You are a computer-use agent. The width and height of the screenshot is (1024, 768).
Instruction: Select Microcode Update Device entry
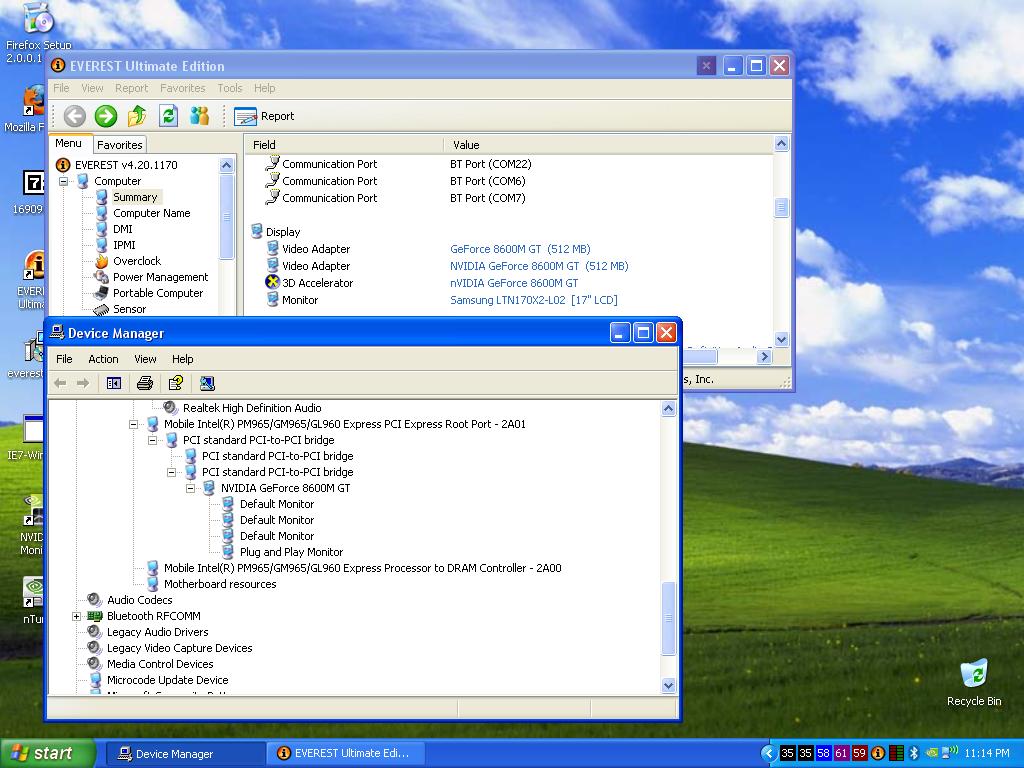167,680
